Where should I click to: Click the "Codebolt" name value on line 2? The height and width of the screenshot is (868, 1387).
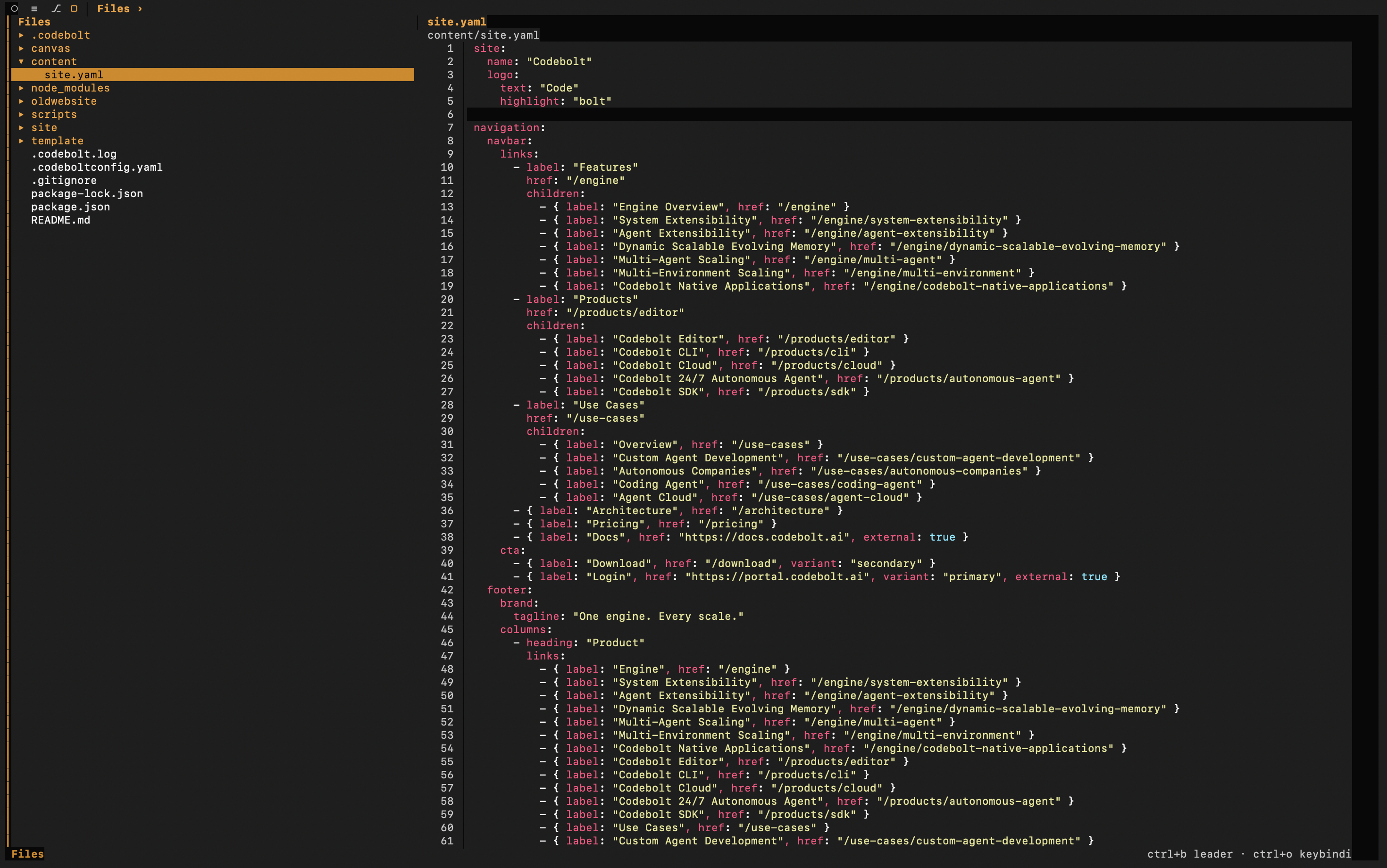click(x=559, y=61)
